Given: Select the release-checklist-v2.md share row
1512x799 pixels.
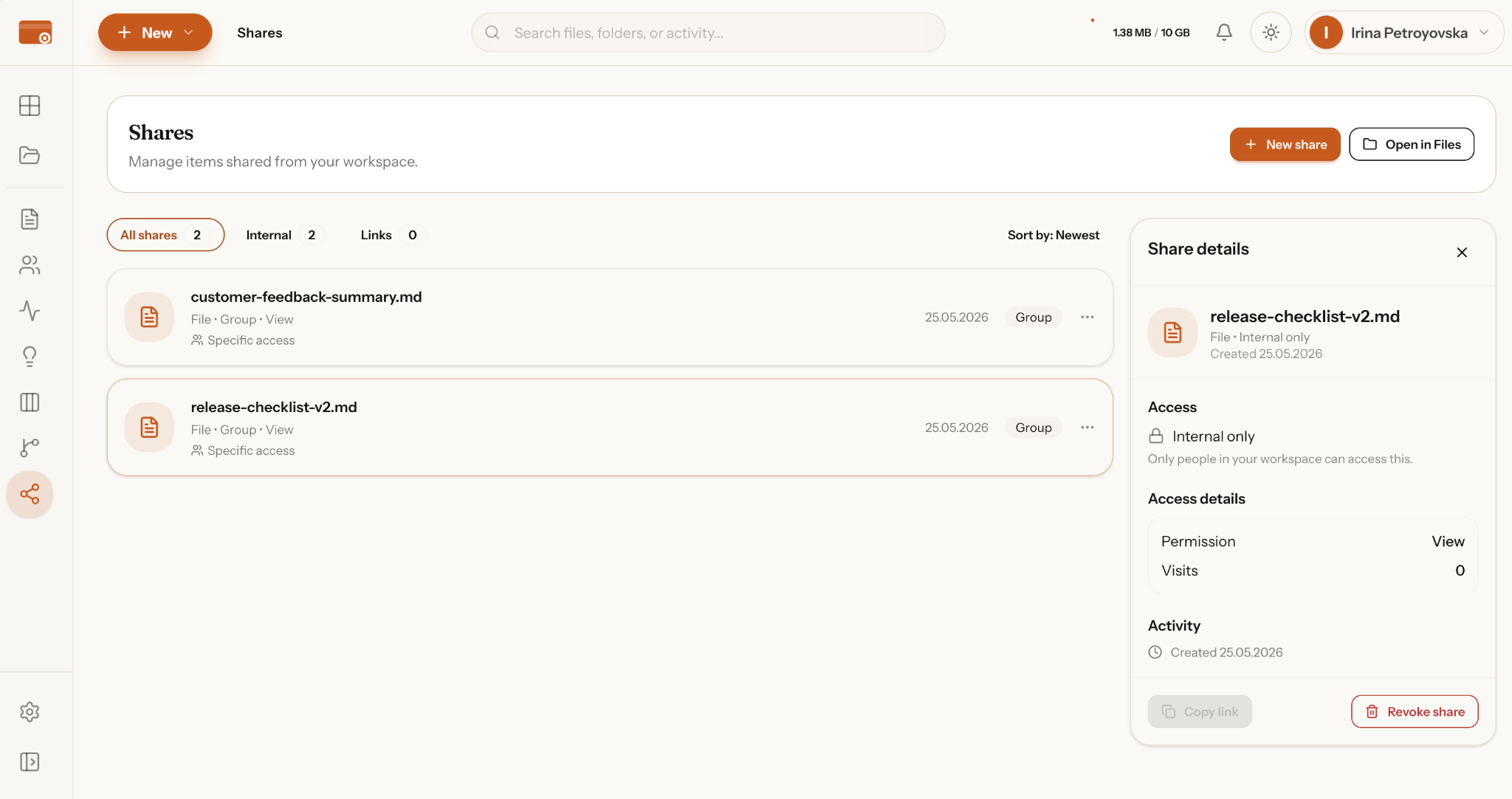Looking at the screenshot, I should click(610, 428).
